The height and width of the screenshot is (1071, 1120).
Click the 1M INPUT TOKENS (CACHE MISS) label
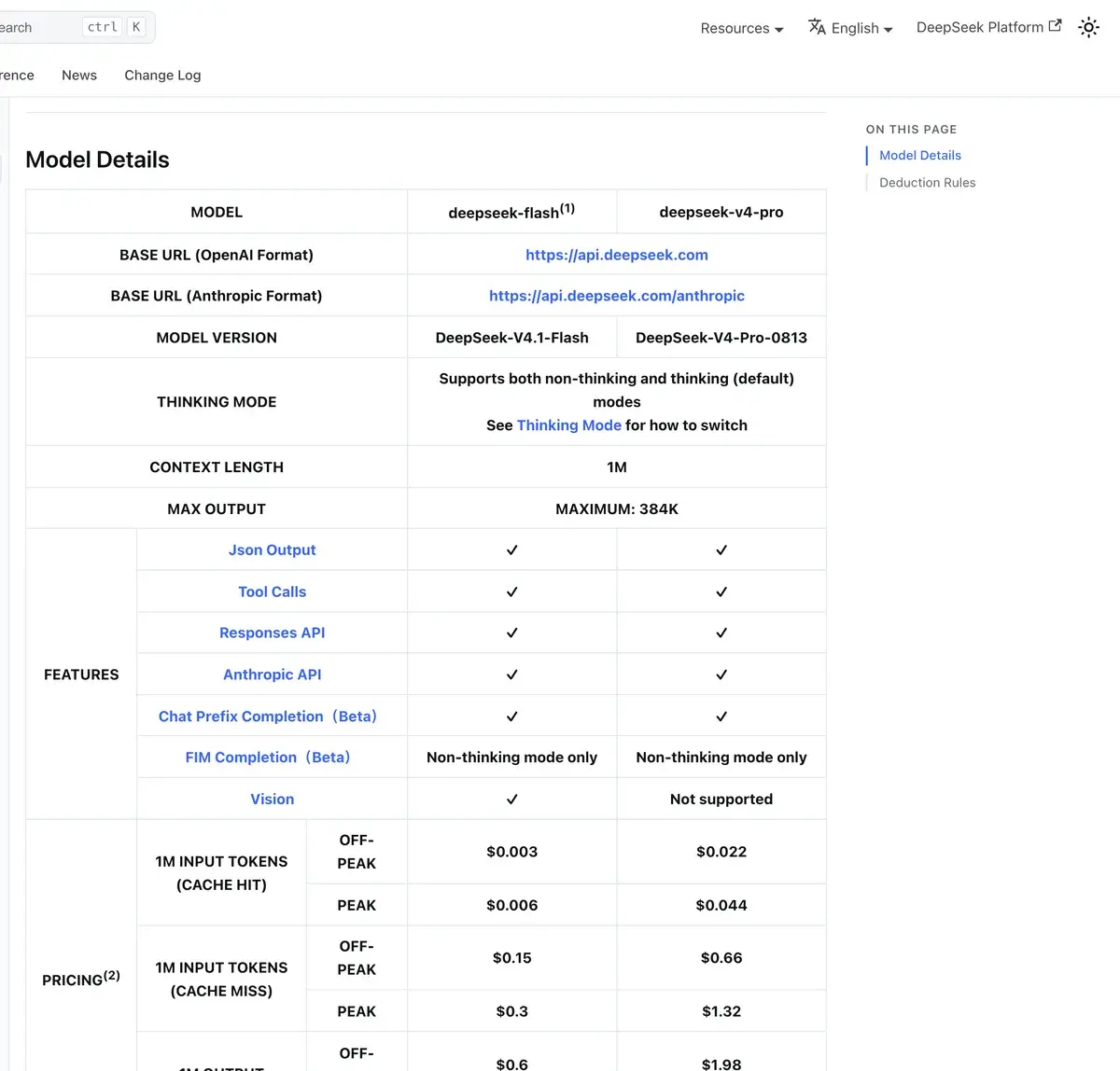[x=221, y=980]
